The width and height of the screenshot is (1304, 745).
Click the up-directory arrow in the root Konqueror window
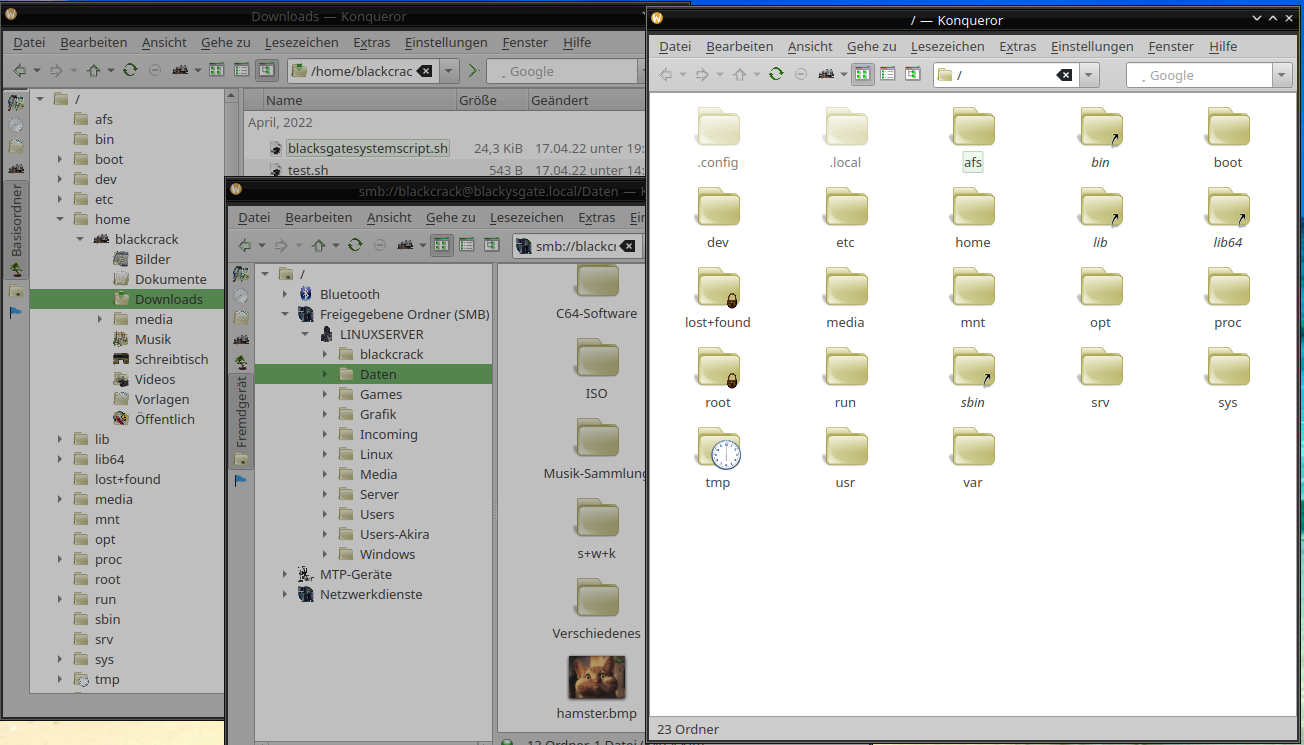[x=740, y=75]
